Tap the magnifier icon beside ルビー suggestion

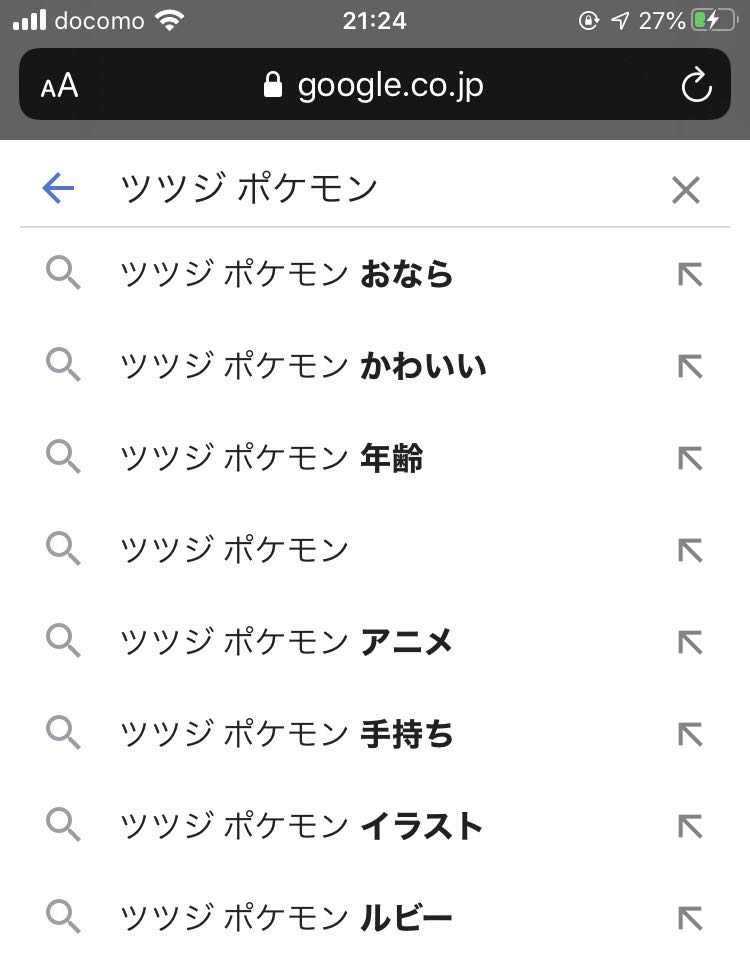64,916
